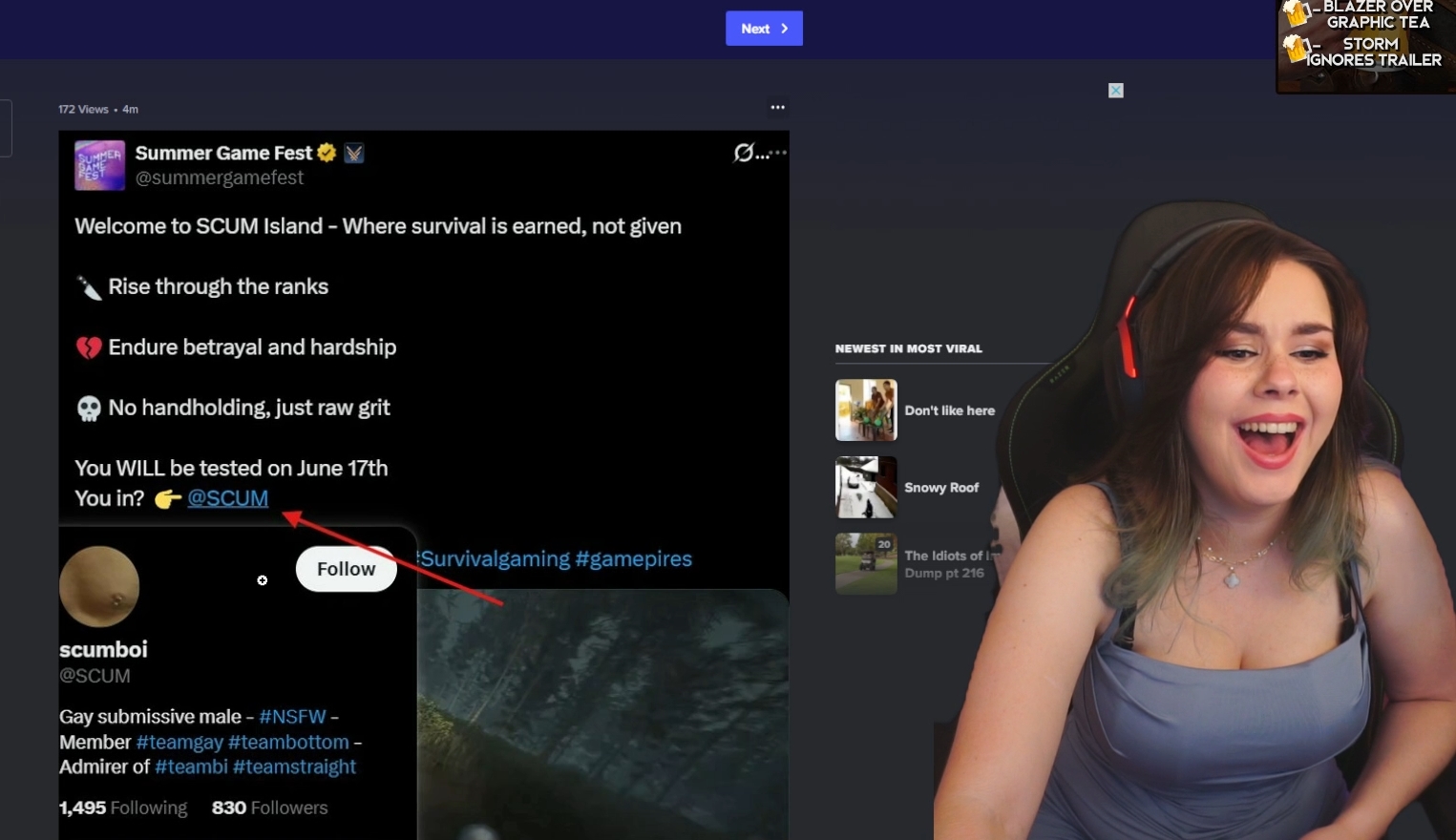Click the Grok slash icon on tweet
This screenshot has width=1456, height=840.
pos(744,153)
